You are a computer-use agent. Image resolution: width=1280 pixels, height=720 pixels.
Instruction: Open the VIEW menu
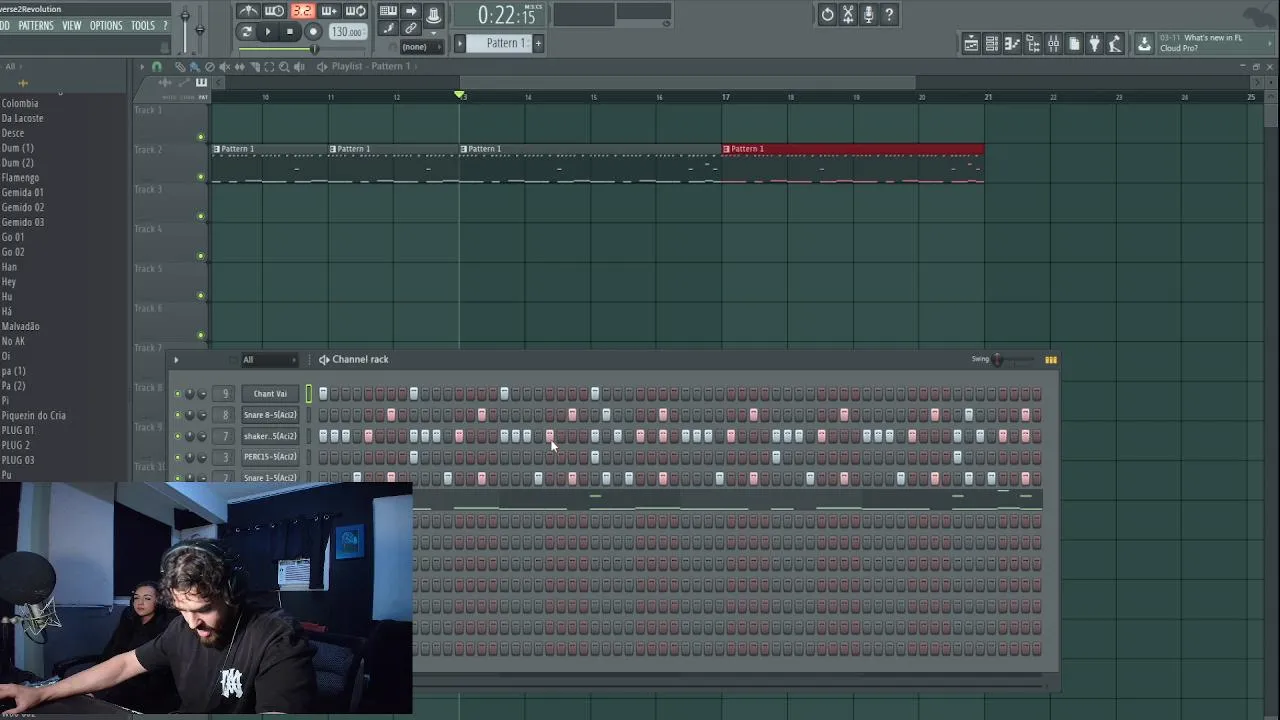tap(72, 25)
